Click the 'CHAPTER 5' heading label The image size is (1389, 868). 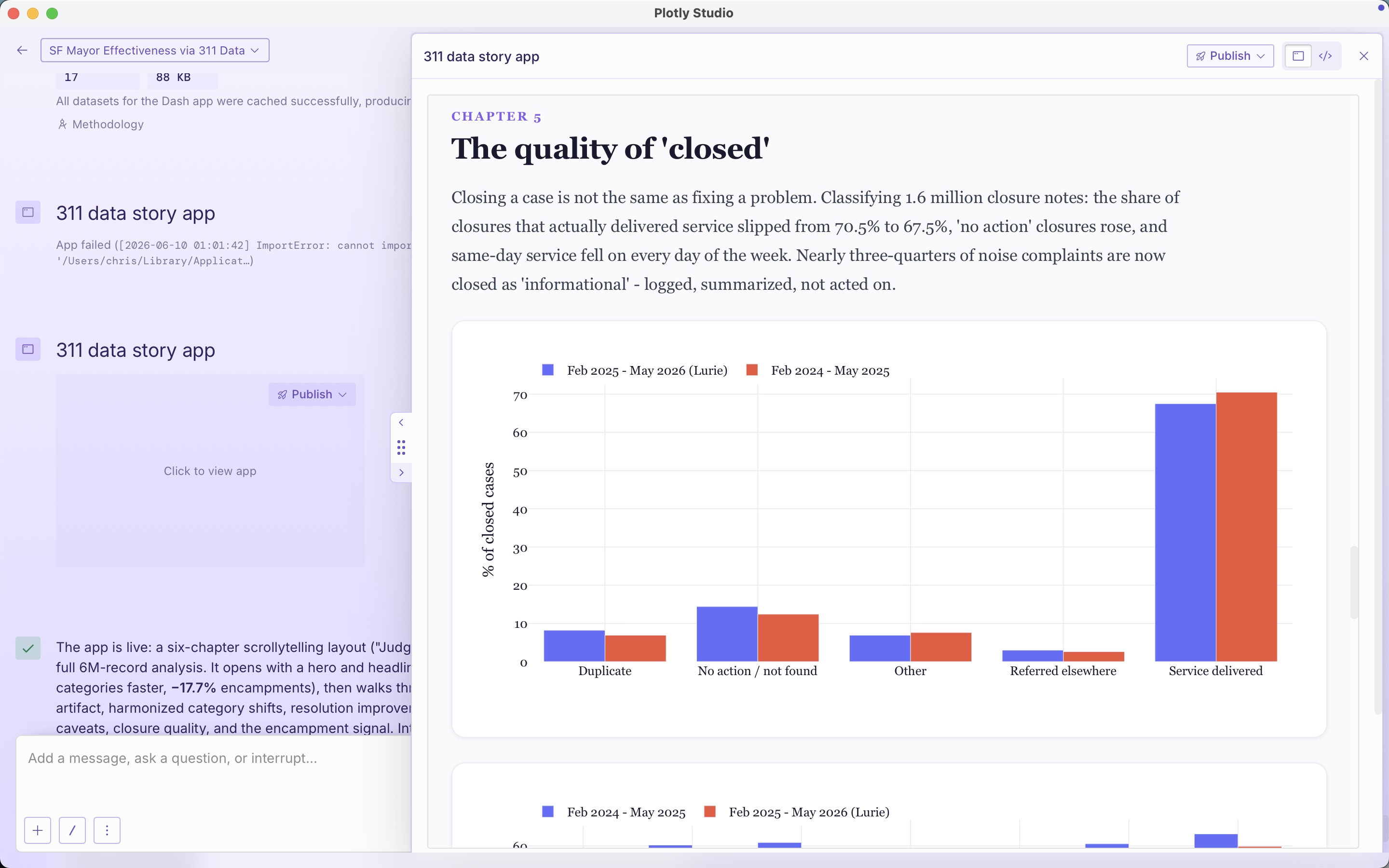(496, 117)
